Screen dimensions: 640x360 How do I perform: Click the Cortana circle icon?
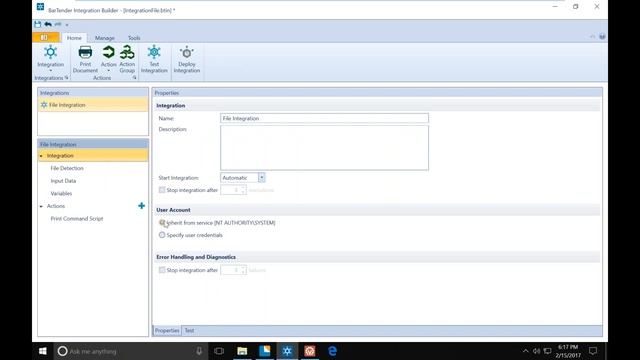coord(62,351)
